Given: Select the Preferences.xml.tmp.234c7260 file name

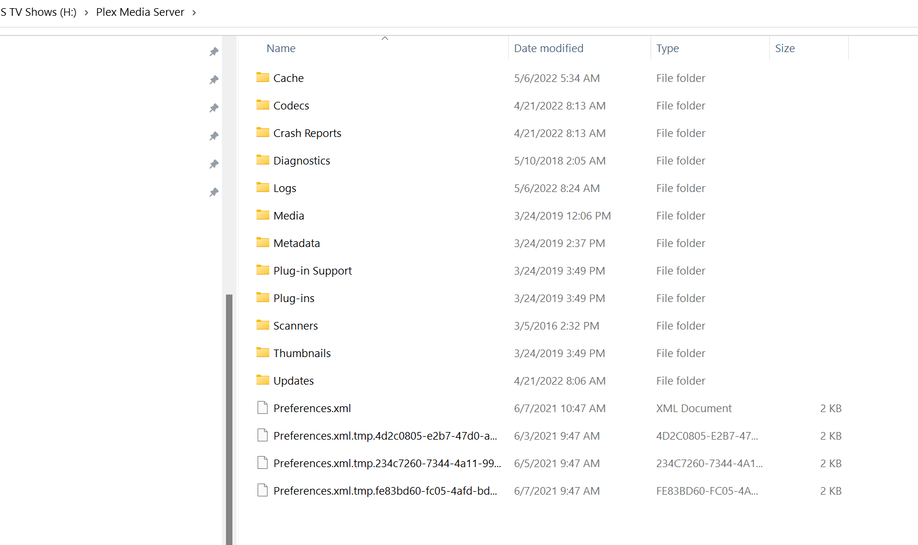Looking at the screenshot, I should (x=387, y=463).
